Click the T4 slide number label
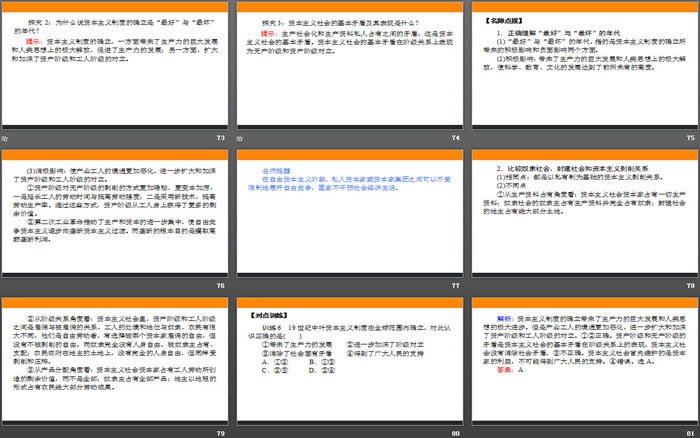 pos(455,137)
